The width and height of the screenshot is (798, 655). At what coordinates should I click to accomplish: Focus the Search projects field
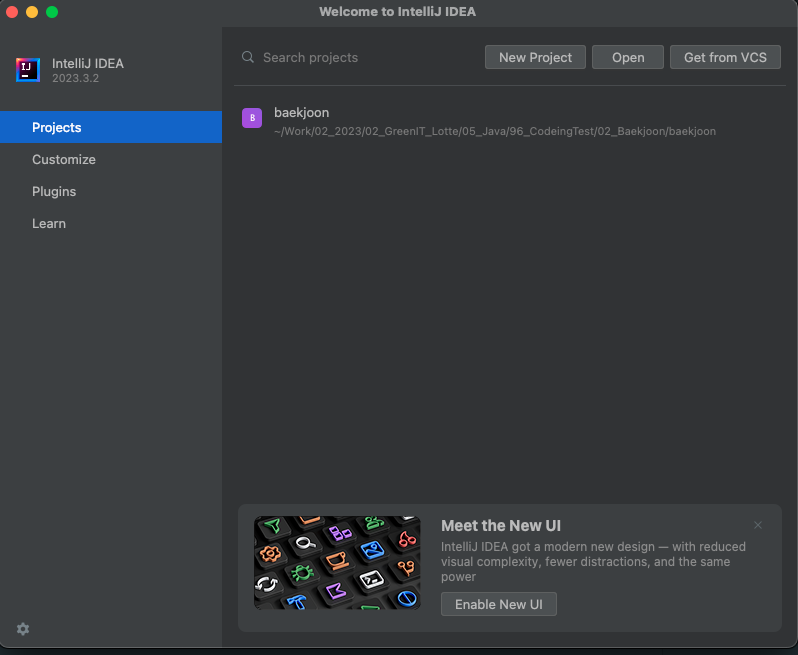click(356, 57)
